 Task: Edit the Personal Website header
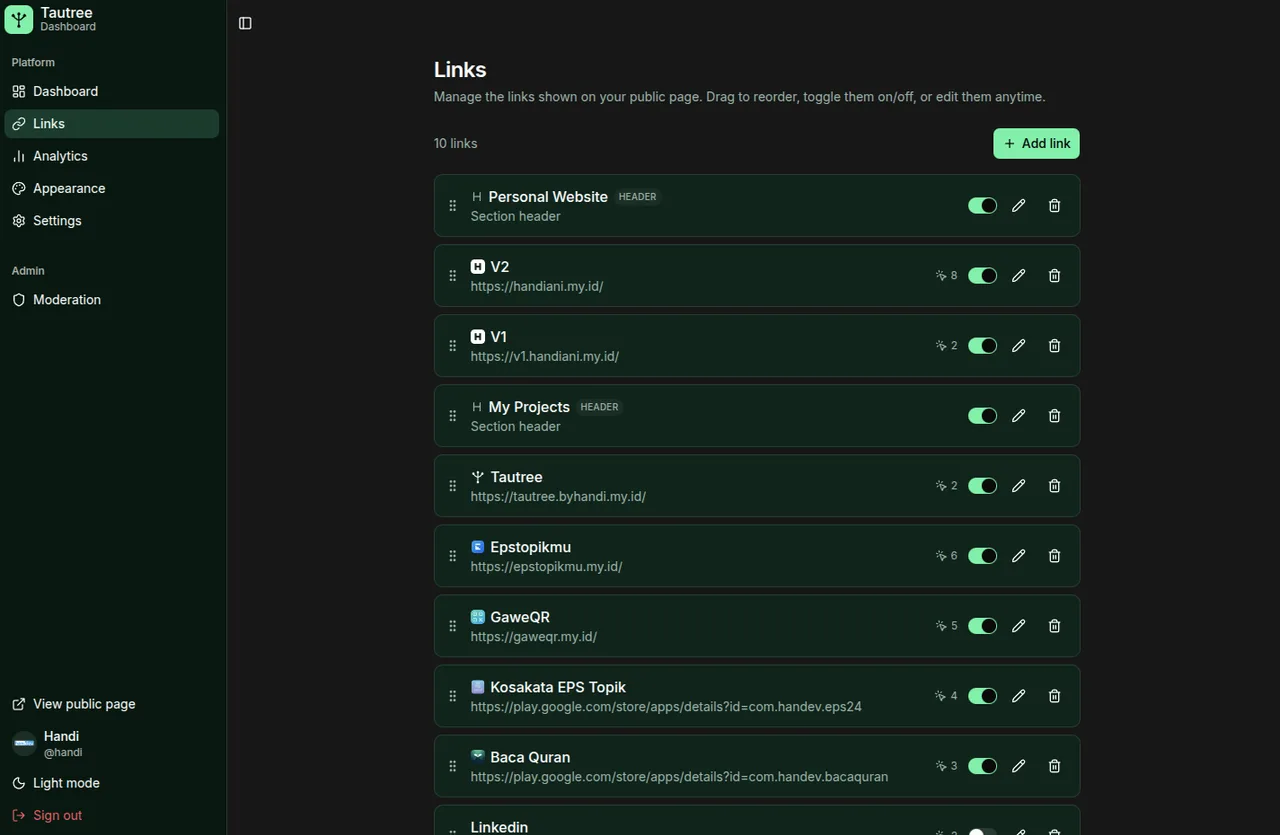pyautogui.click(x=1018, y=206)
